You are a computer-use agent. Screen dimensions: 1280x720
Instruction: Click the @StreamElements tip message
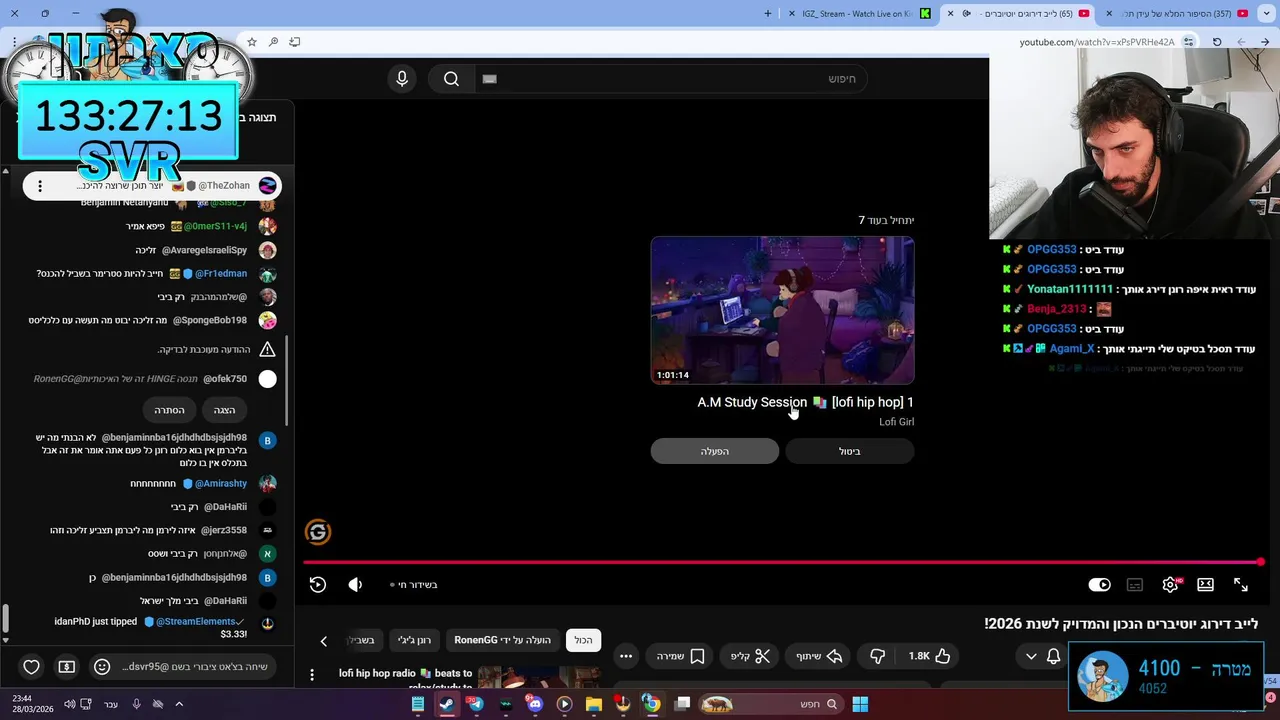coord(150,627)
